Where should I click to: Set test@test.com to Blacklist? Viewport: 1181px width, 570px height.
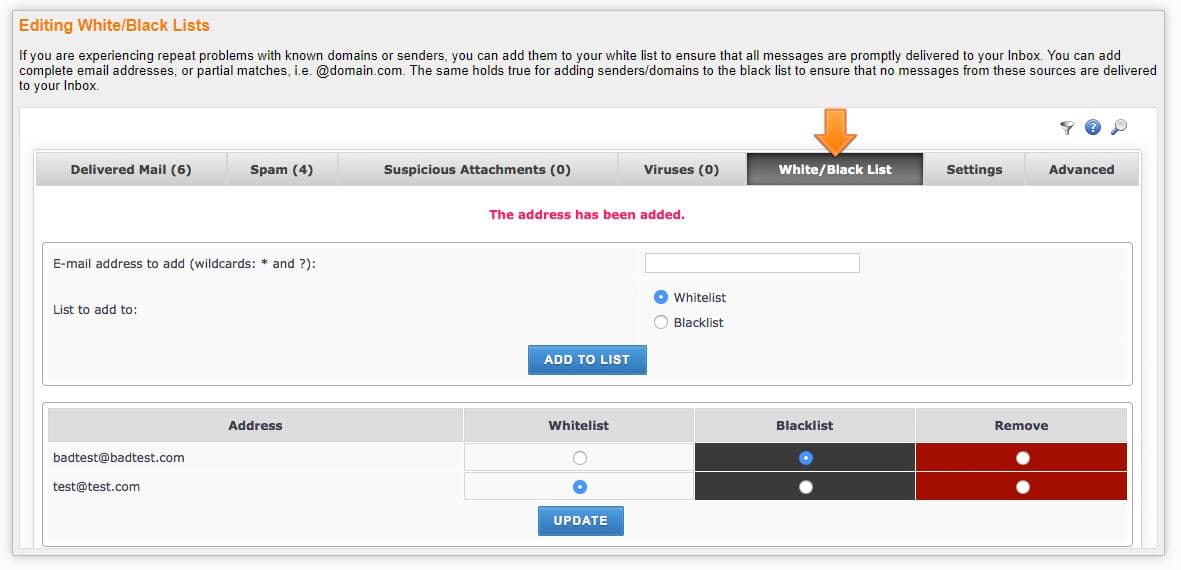[806, 487]
